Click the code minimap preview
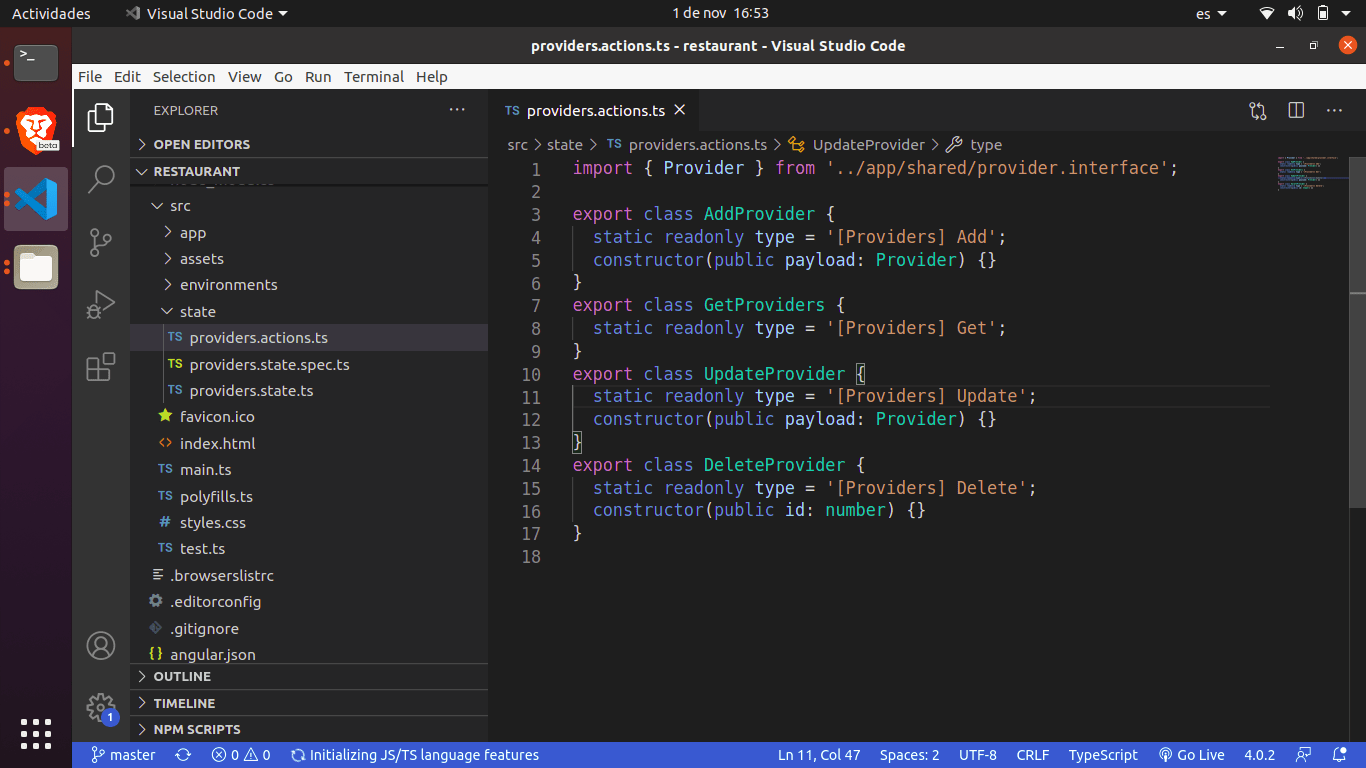1366x768 pixels. [x=1311, y=174]
